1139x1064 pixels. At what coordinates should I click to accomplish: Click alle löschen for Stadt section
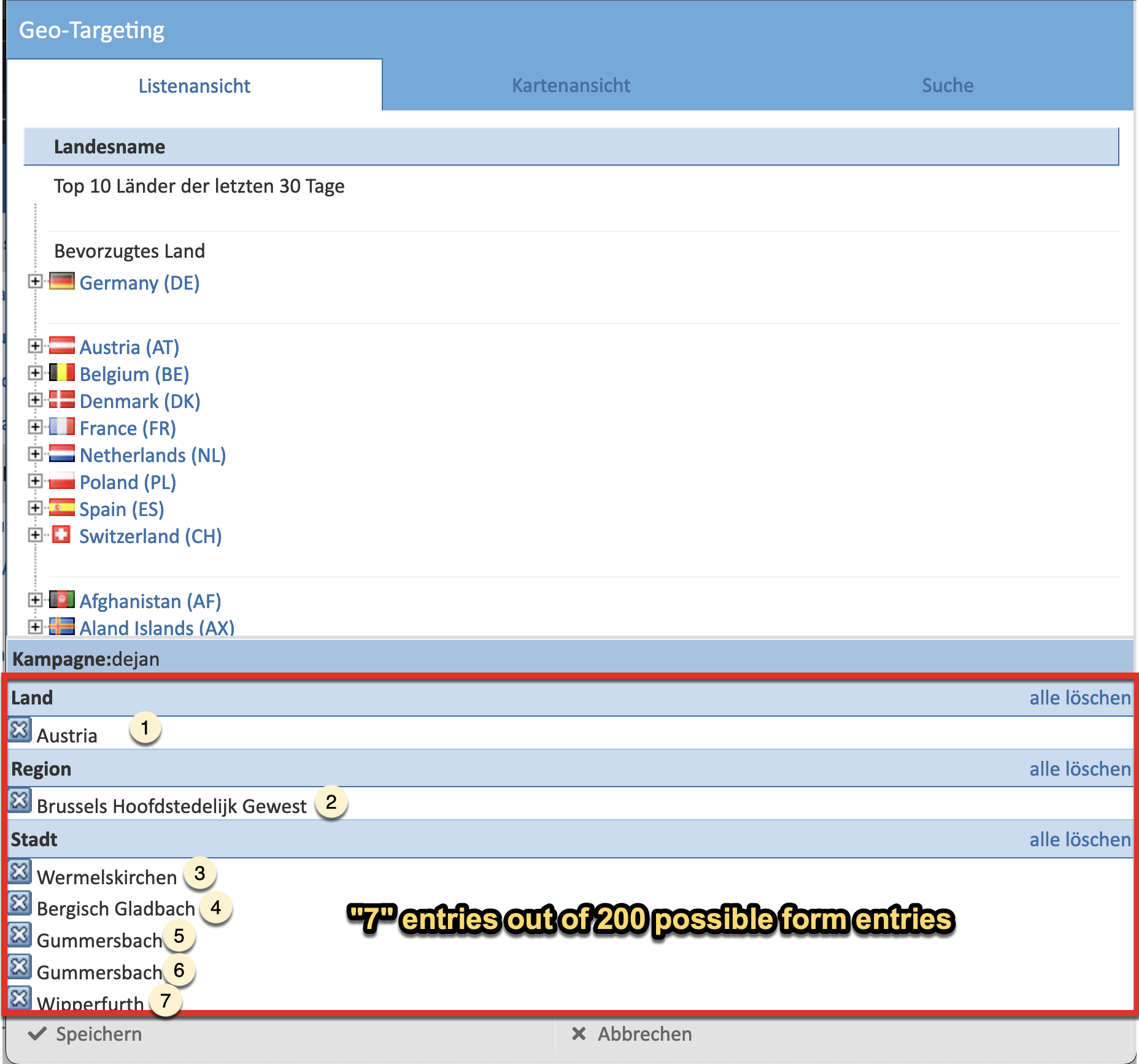point(1080,839)
